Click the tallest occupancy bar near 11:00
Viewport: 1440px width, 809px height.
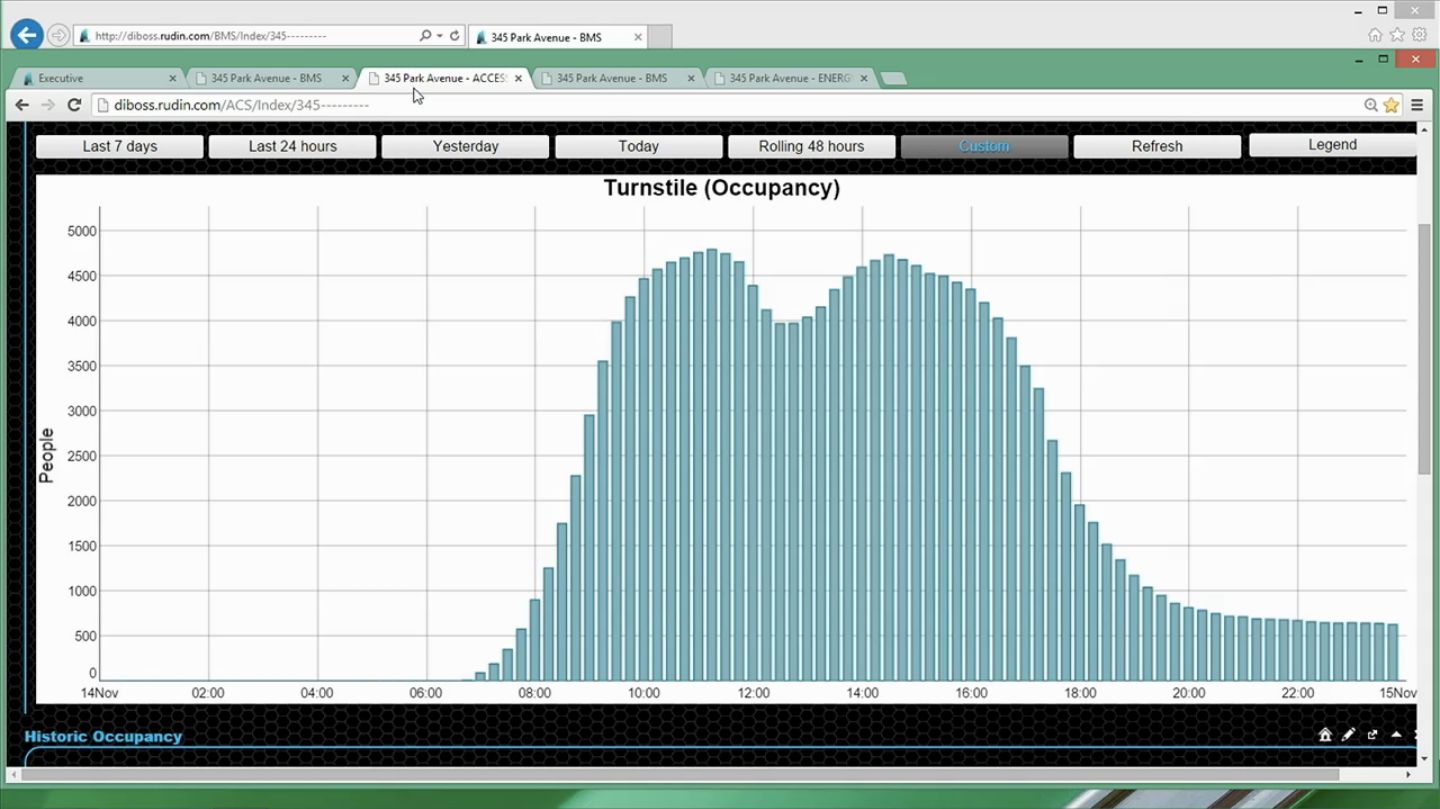click(x=712, y=465)
